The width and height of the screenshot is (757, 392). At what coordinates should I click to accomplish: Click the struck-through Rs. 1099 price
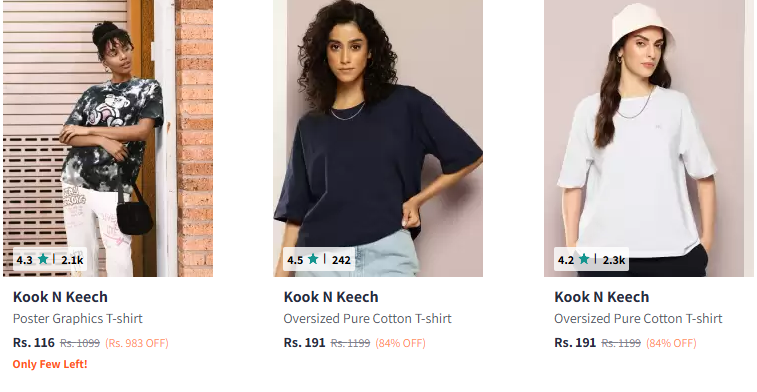coord(80,343)
